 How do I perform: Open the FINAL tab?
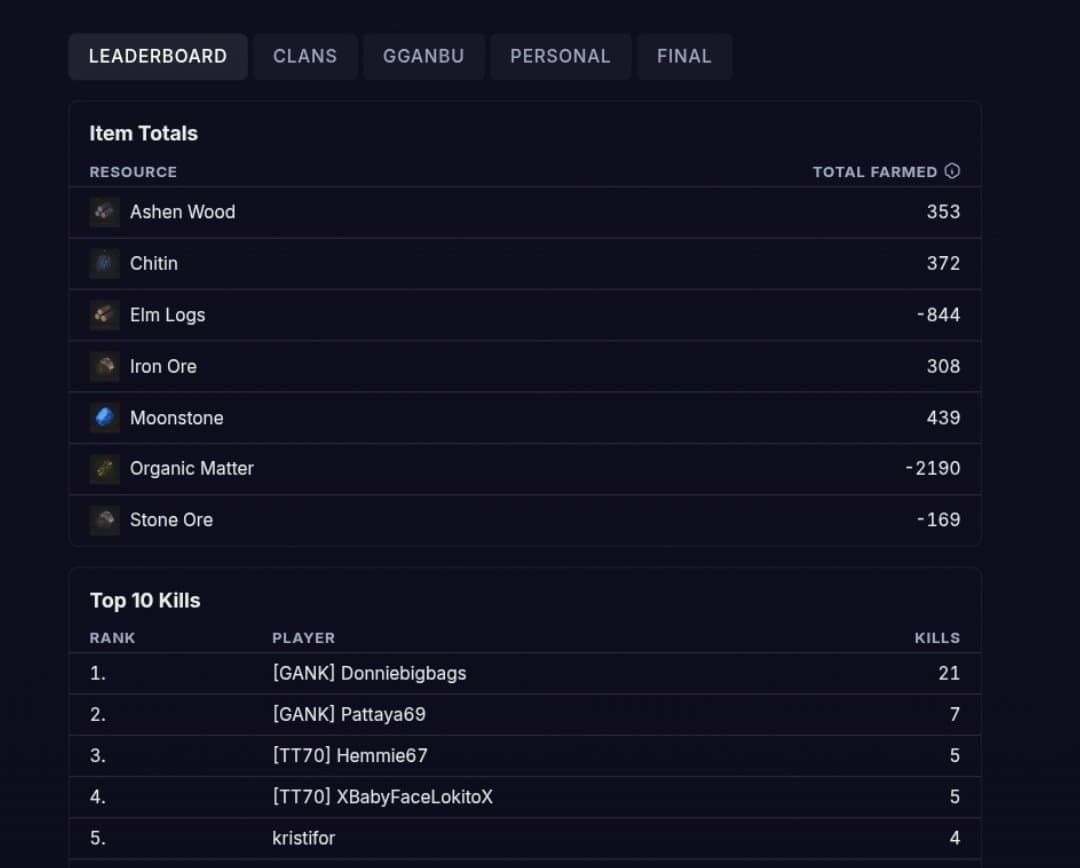[684, 56]
